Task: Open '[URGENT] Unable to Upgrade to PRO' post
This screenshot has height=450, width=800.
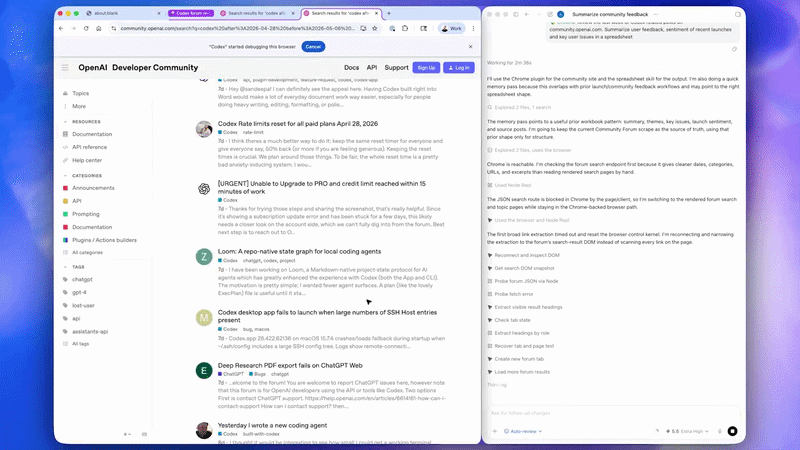Action: (x=321, y=187)
